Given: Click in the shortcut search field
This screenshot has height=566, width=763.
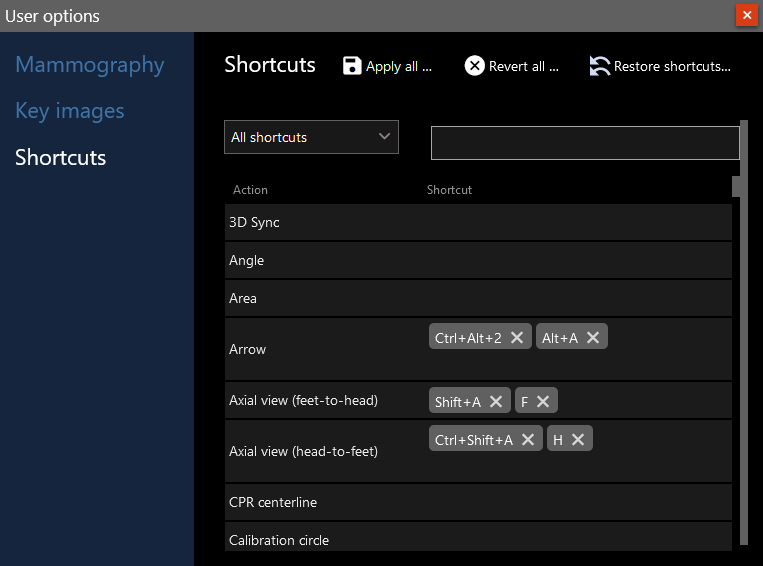Looking at the screenshot, I should click(x=584, y=143).
